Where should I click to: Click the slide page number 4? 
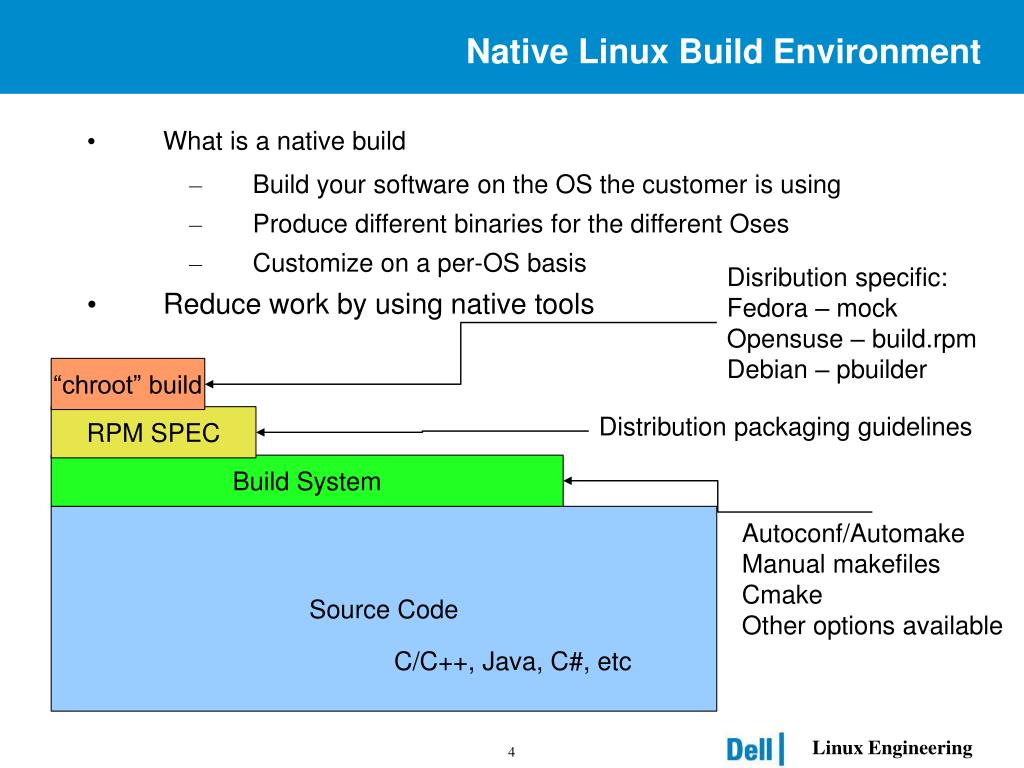(x=511, y=752)
